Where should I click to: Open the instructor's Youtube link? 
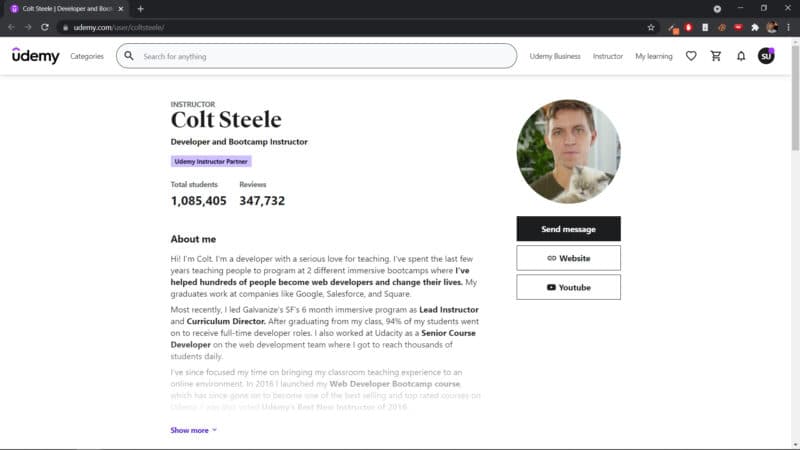568,287
